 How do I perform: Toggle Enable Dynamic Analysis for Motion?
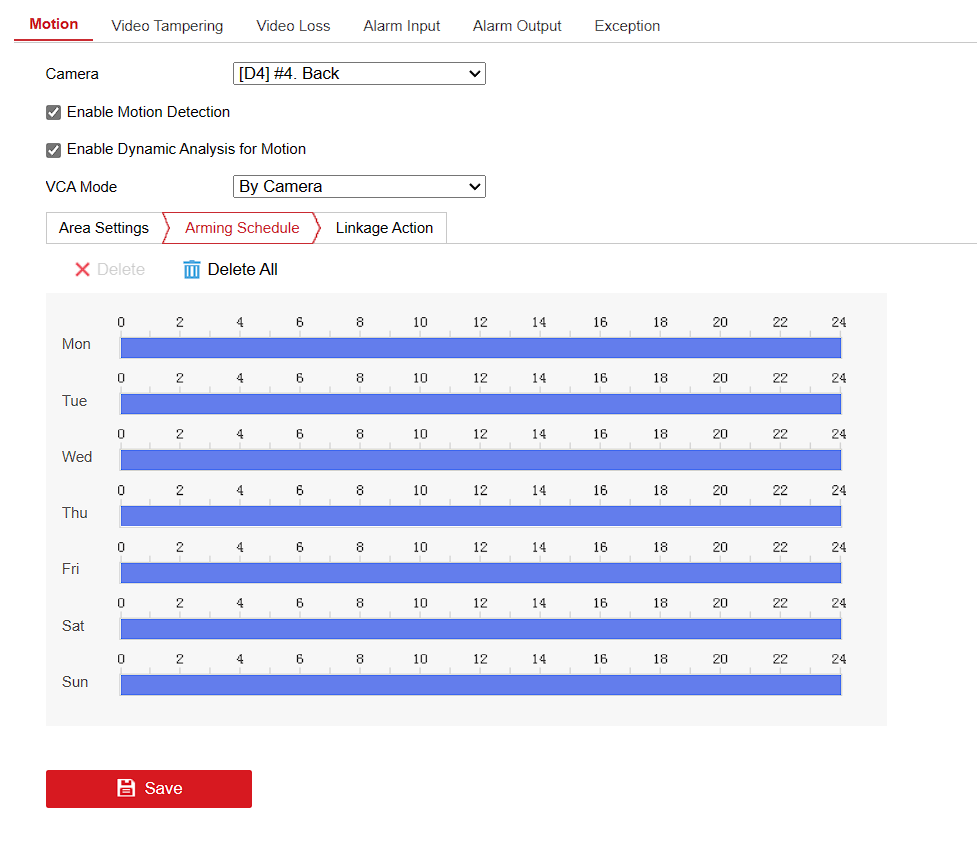(x=54, y=150)
